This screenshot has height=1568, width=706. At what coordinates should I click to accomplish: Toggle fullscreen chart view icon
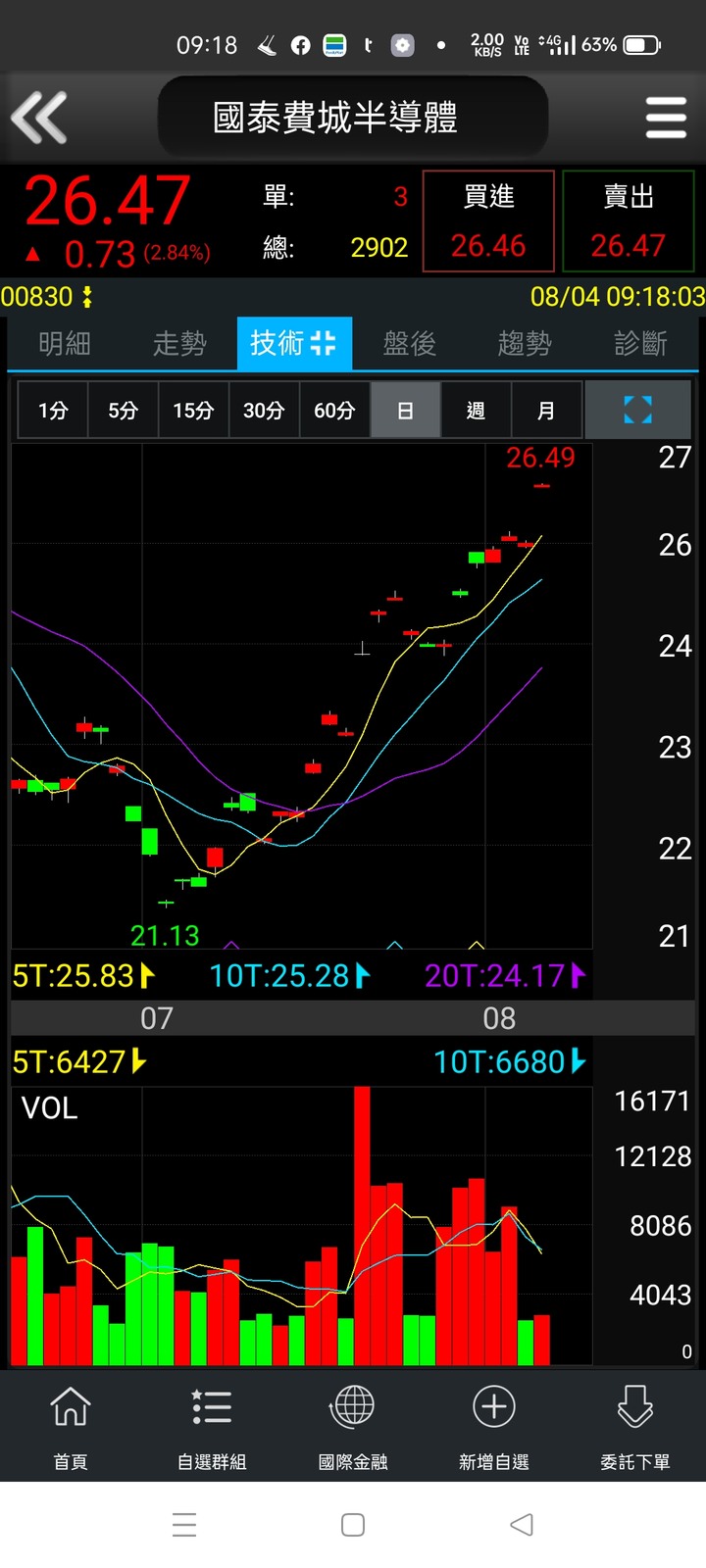click(638, 410)
